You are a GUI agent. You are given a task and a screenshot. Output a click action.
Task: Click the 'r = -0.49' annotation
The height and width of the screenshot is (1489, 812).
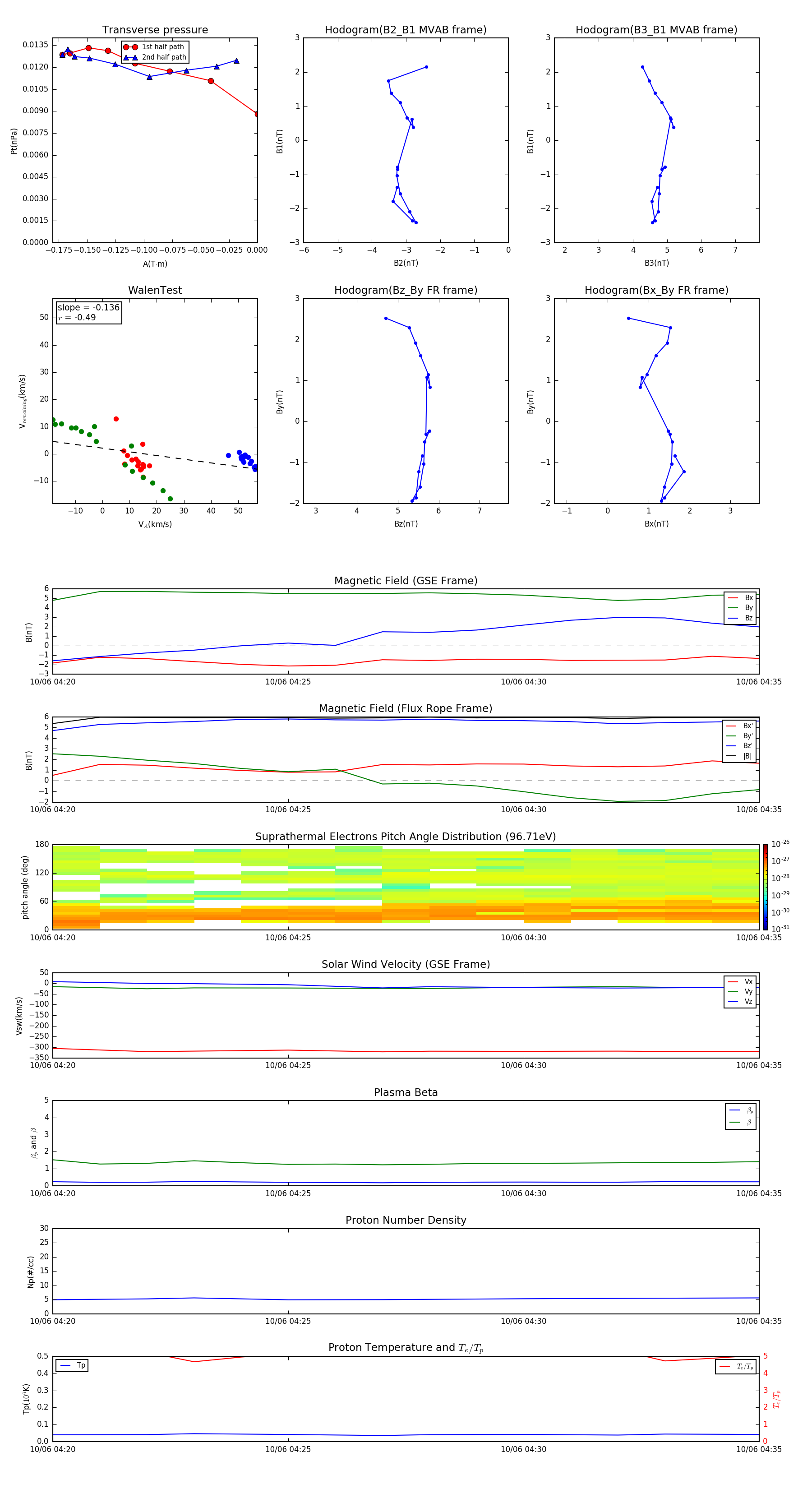pyautogui.click(x=77, y=317)
